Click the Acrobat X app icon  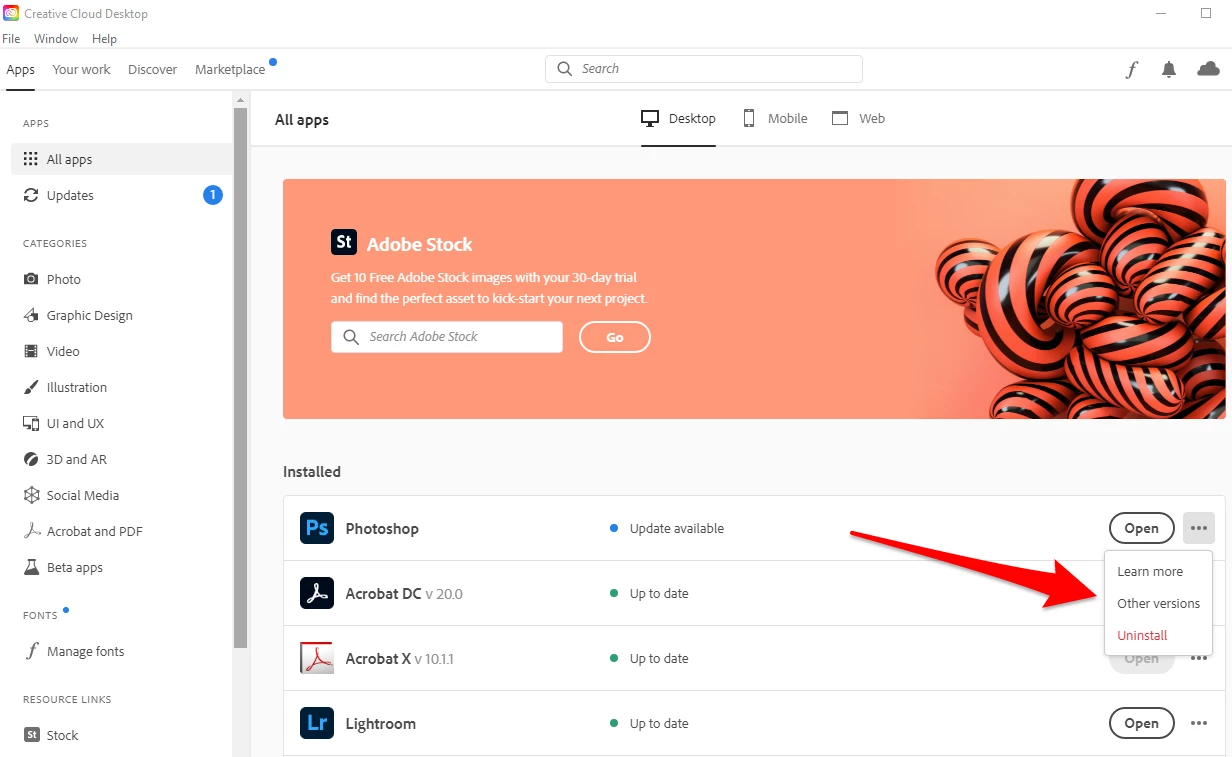[317, 658]
